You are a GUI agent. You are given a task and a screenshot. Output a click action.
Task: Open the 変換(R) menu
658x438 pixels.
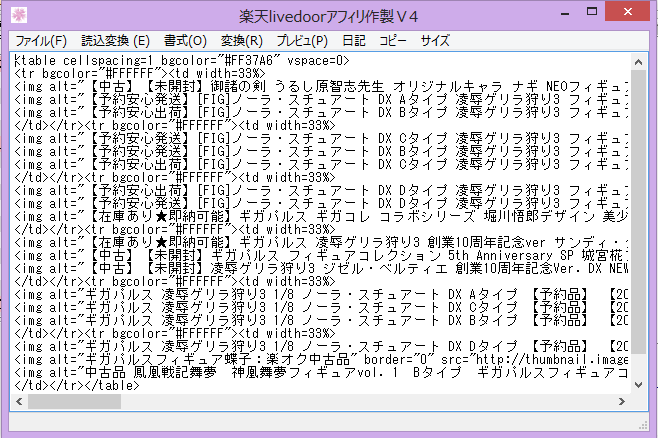coord(242,41)
